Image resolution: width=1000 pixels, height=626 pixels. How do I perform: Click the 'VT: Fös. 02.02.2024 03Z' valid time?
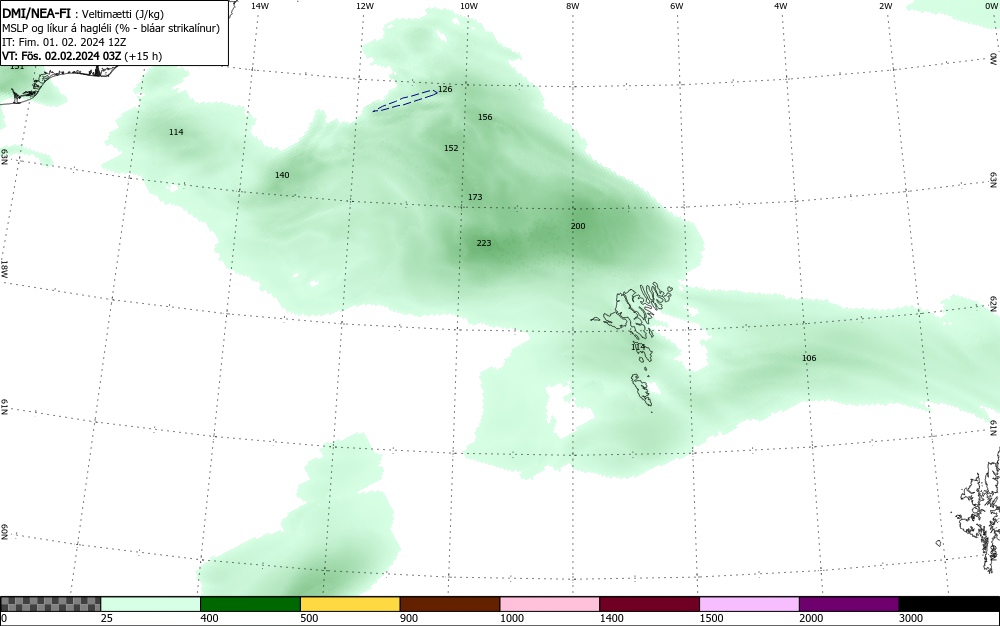point(61,56)
